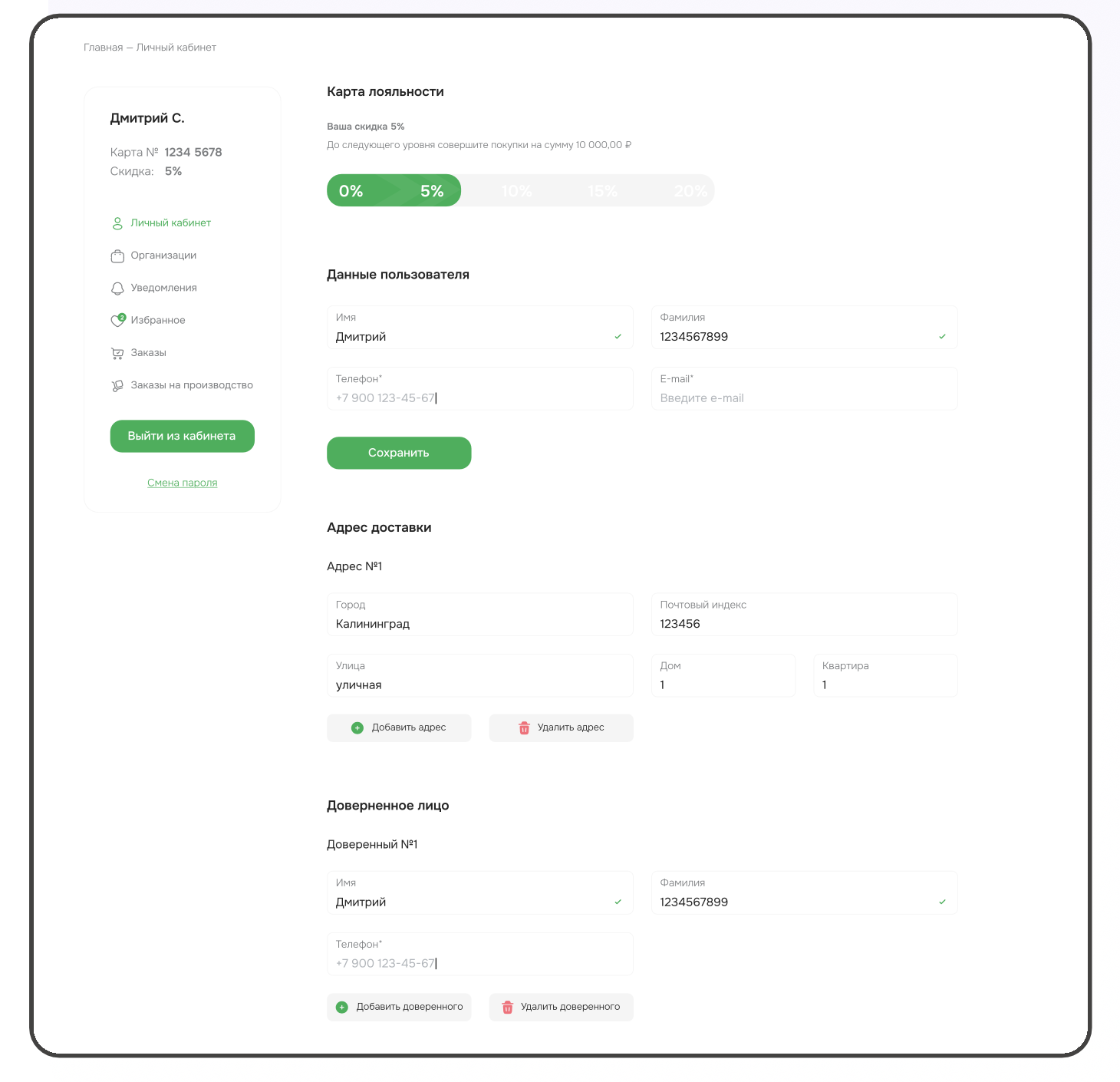The image size is (1120, 1082).
Task: Click the Личный кабинет user icon
Action: tap(117, 223)
